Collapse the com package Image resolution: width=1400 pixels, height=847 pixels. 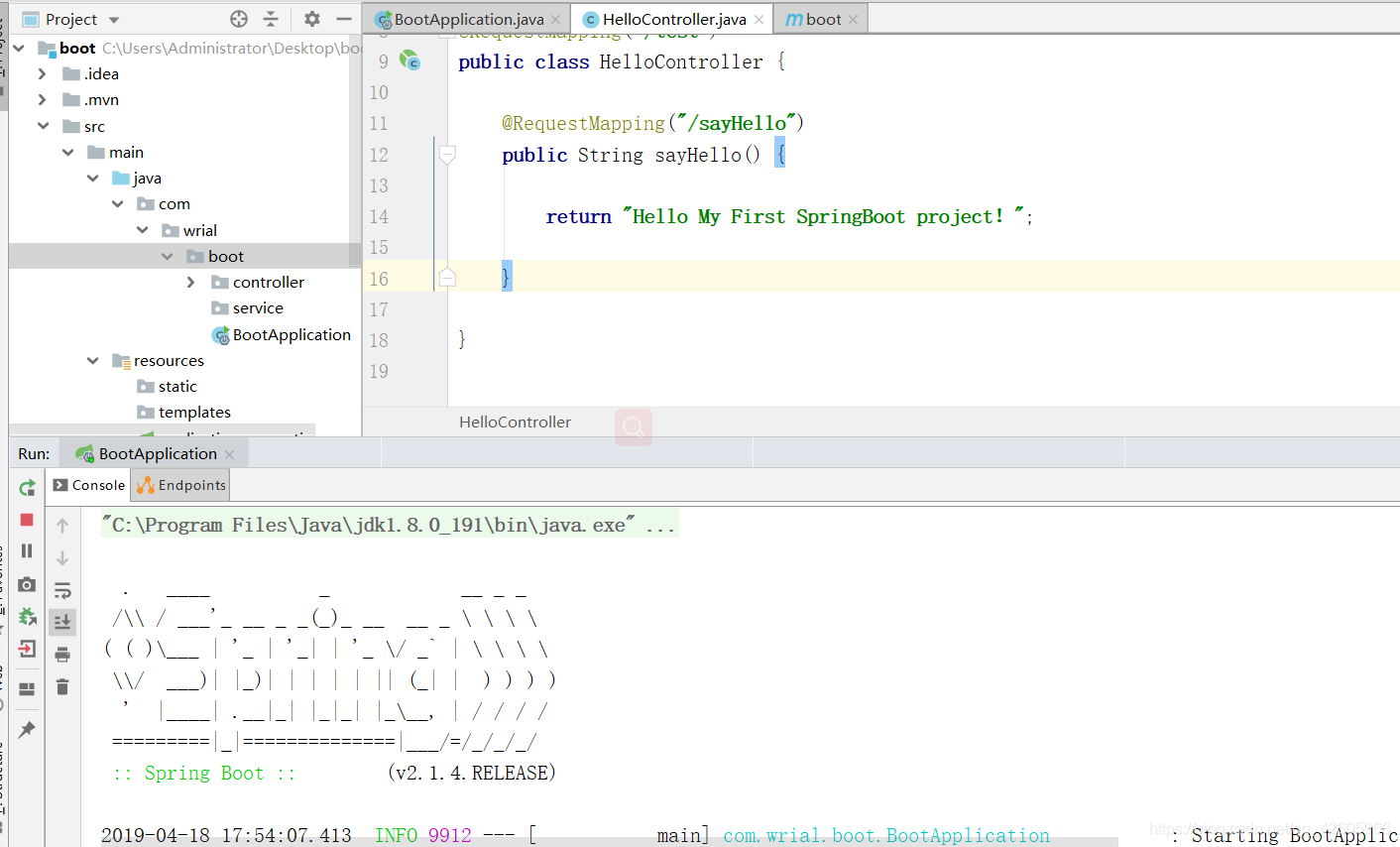[x=117, y=203]
